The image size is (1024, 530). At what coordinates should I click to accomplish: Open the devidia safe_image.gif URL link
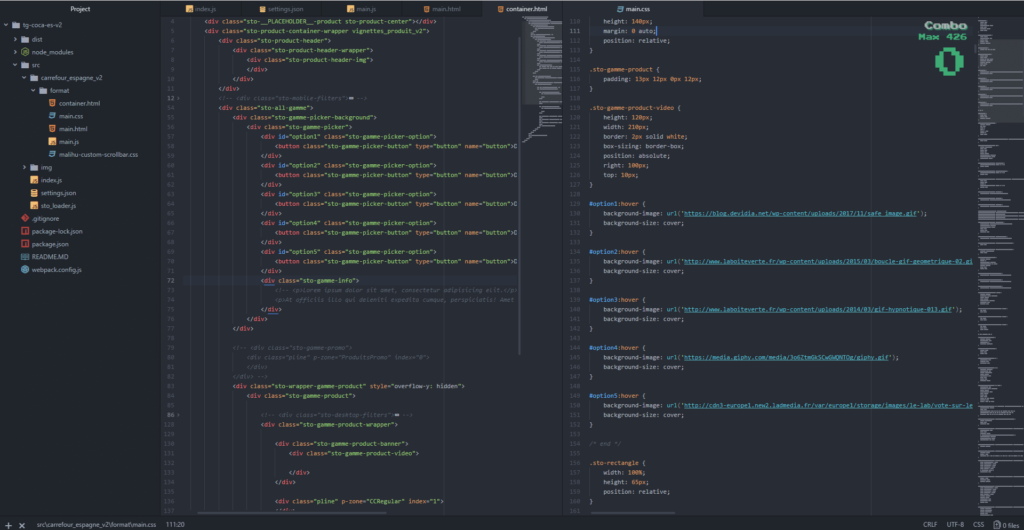point(803,213)
